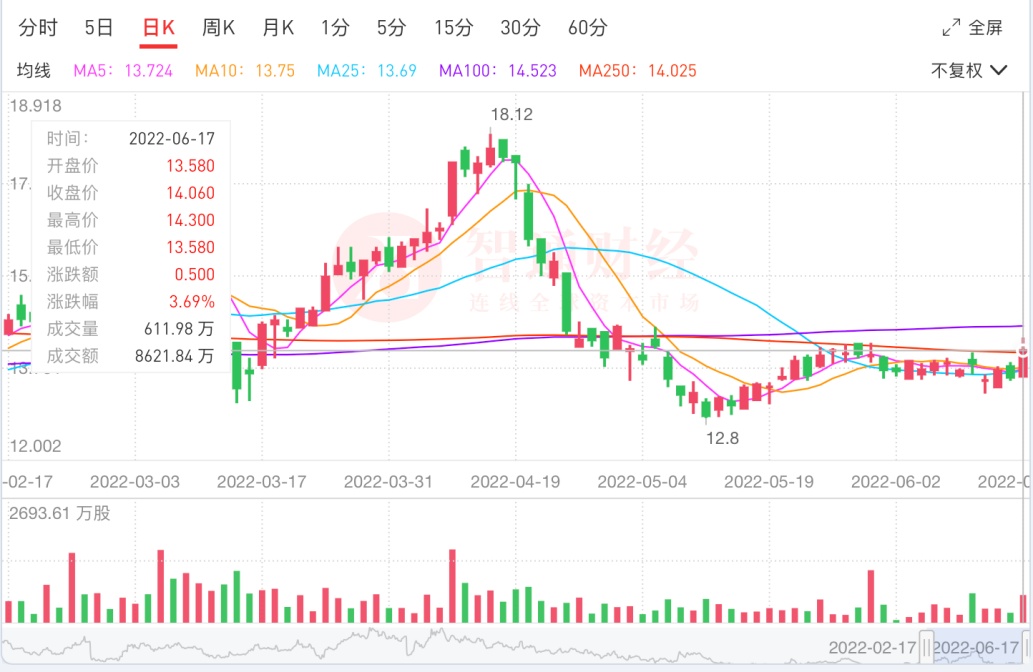Click the MA250: 14.025 indicator

(x=638, y=70)
